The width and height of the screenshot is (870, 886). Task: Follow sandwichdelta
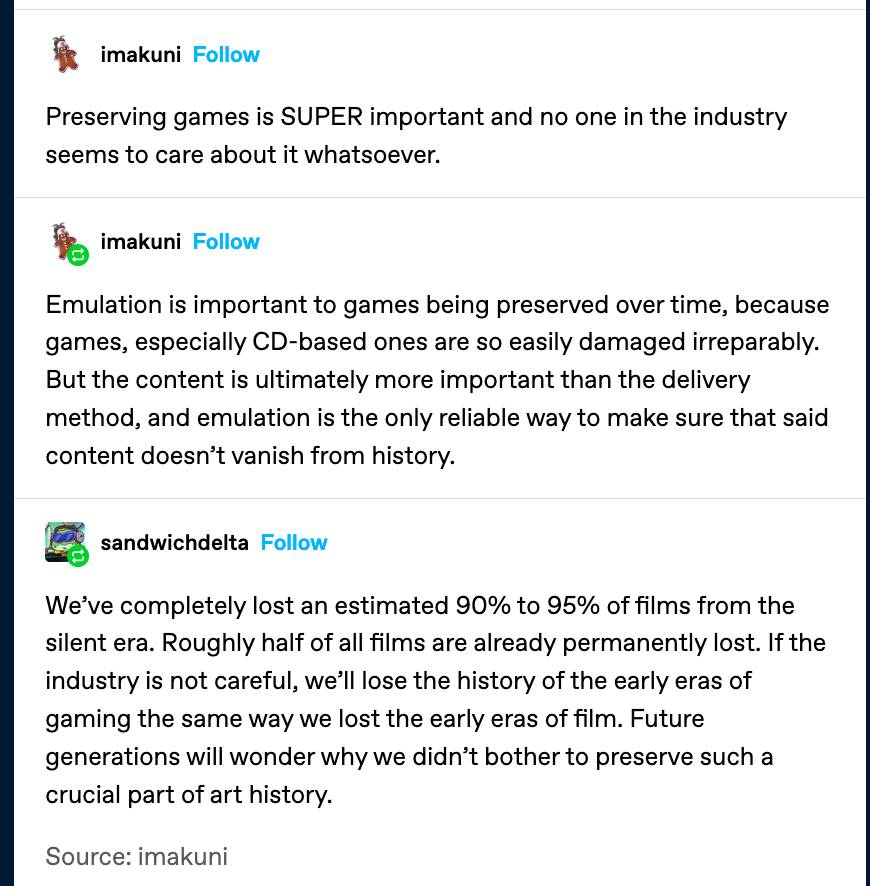[x=294, y=542]
